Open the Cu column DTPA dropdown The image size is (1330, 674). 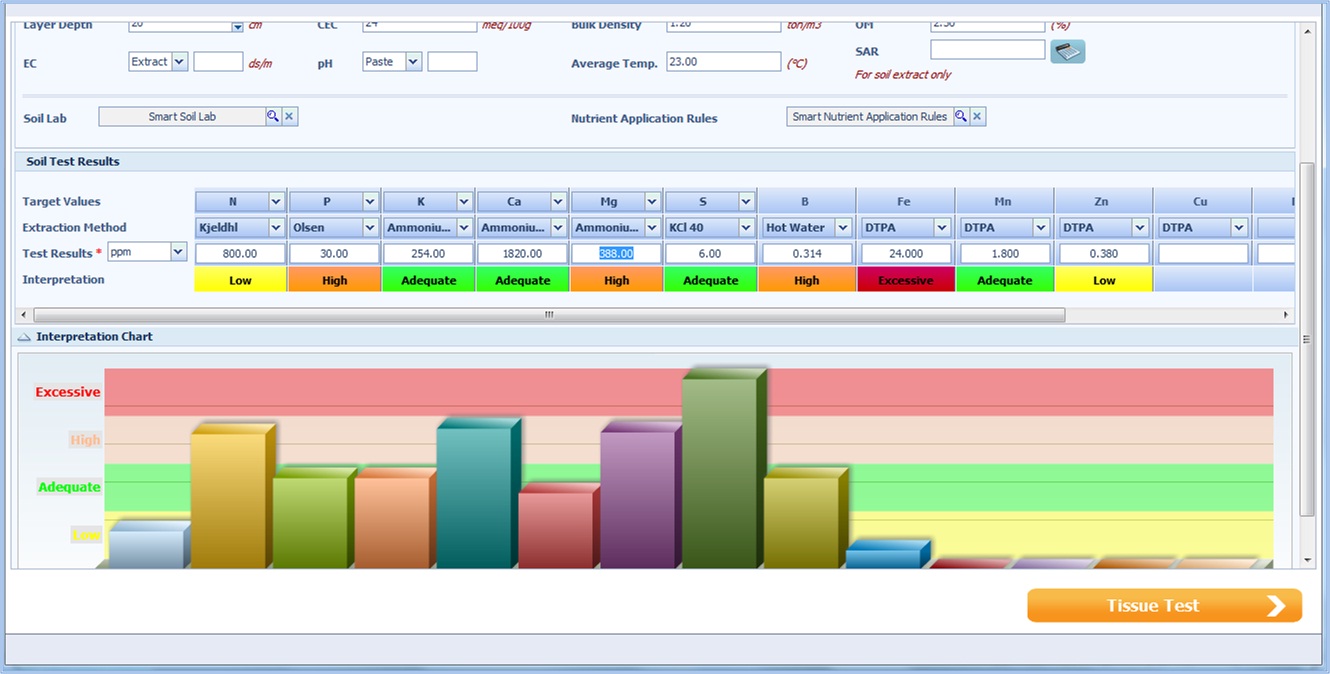1239,228
